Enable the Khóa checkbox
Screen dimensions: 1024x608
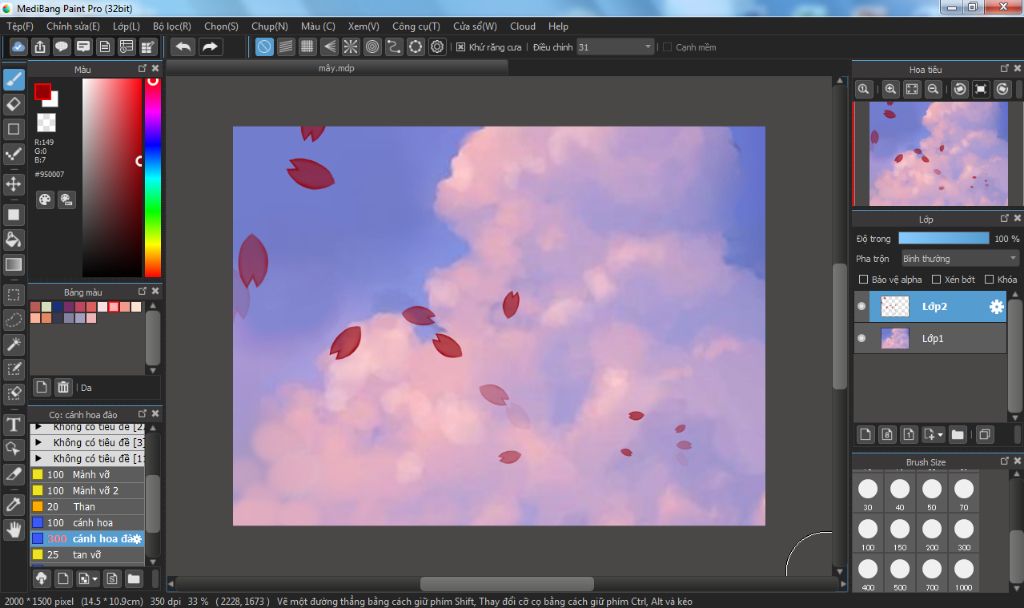[989, 280]
